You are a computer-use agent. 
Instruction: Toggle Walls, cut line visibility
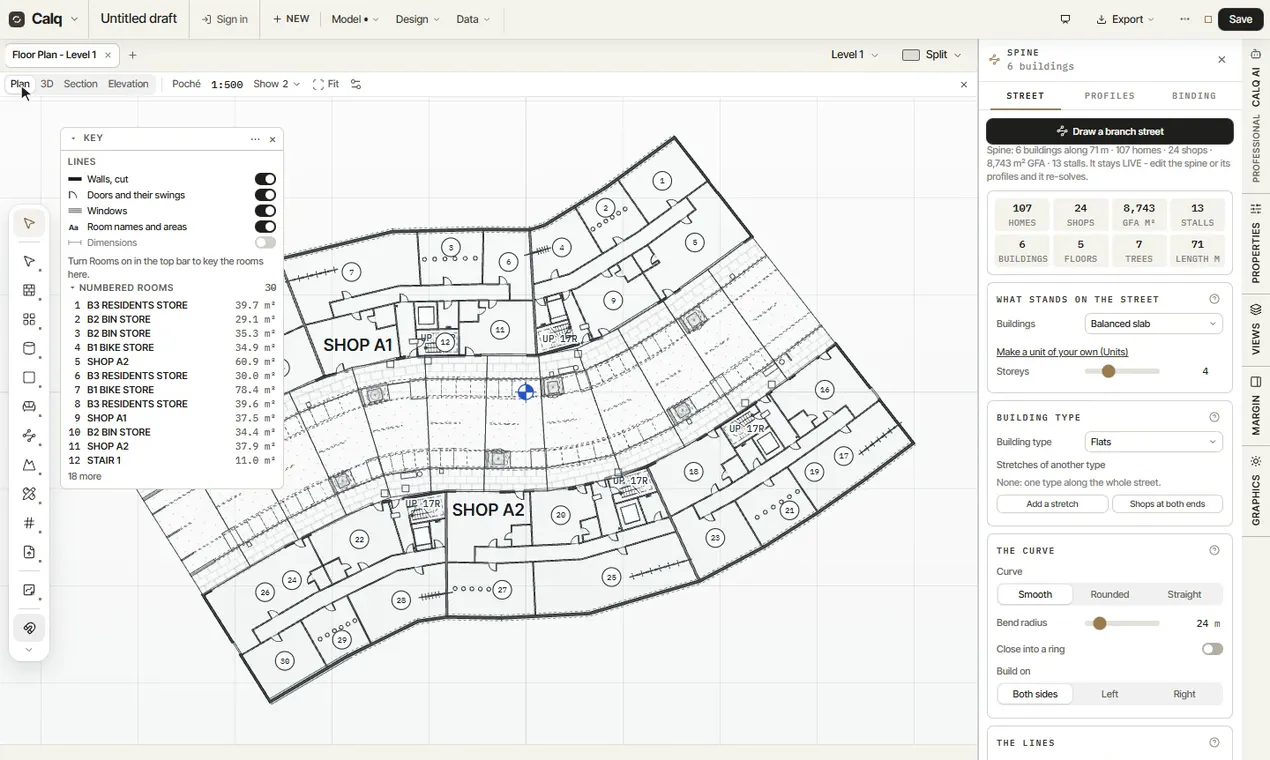265,179
